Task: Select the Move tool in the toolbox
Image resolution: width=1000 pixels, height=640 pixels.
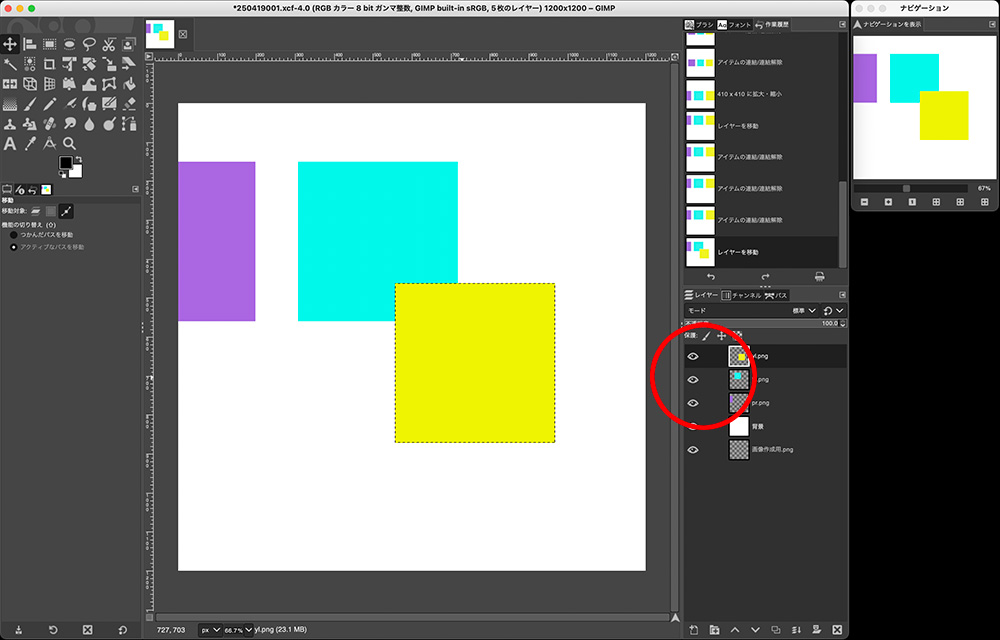Action: click(x=10, y=44)
